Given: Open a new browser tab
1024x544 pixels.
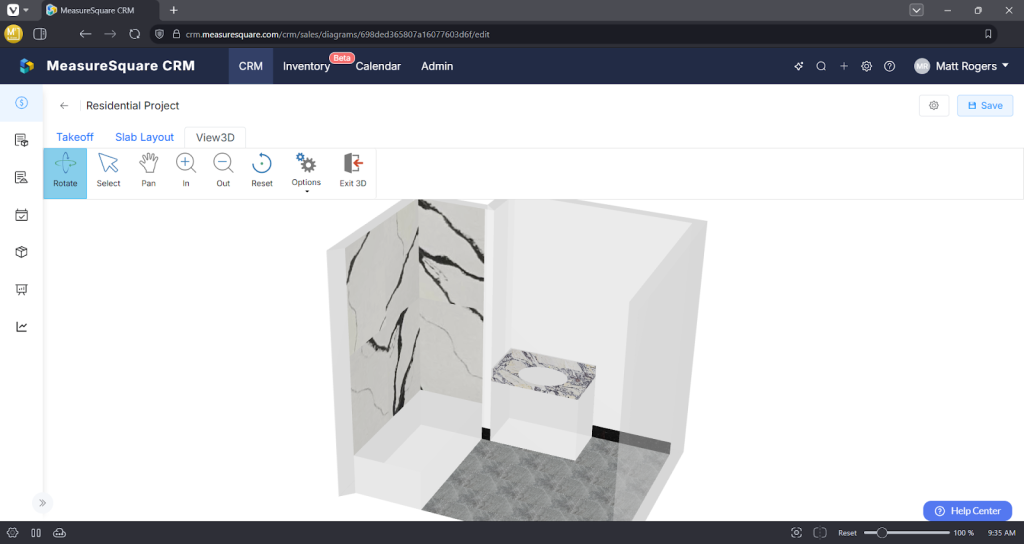Looking at the screenshot, I should (x=173, y=10).
